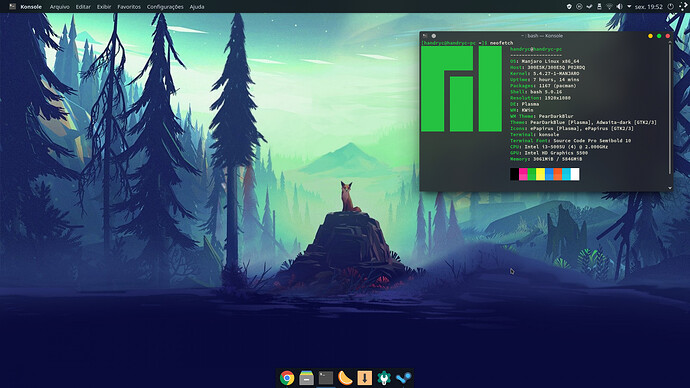Open the terminal icon in the dock

tap(326, 378)
